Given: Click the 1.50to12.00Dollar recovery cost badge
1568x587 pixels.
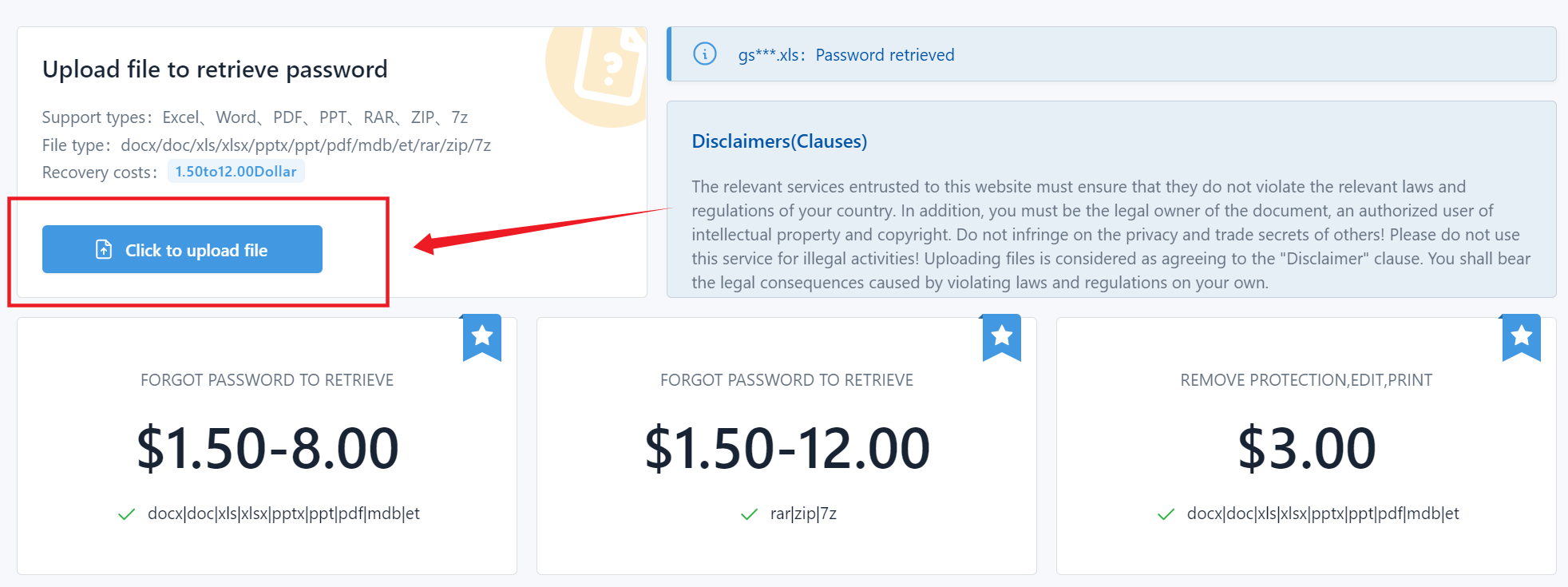Looking at the screenshot, I should tap(236, 172).
